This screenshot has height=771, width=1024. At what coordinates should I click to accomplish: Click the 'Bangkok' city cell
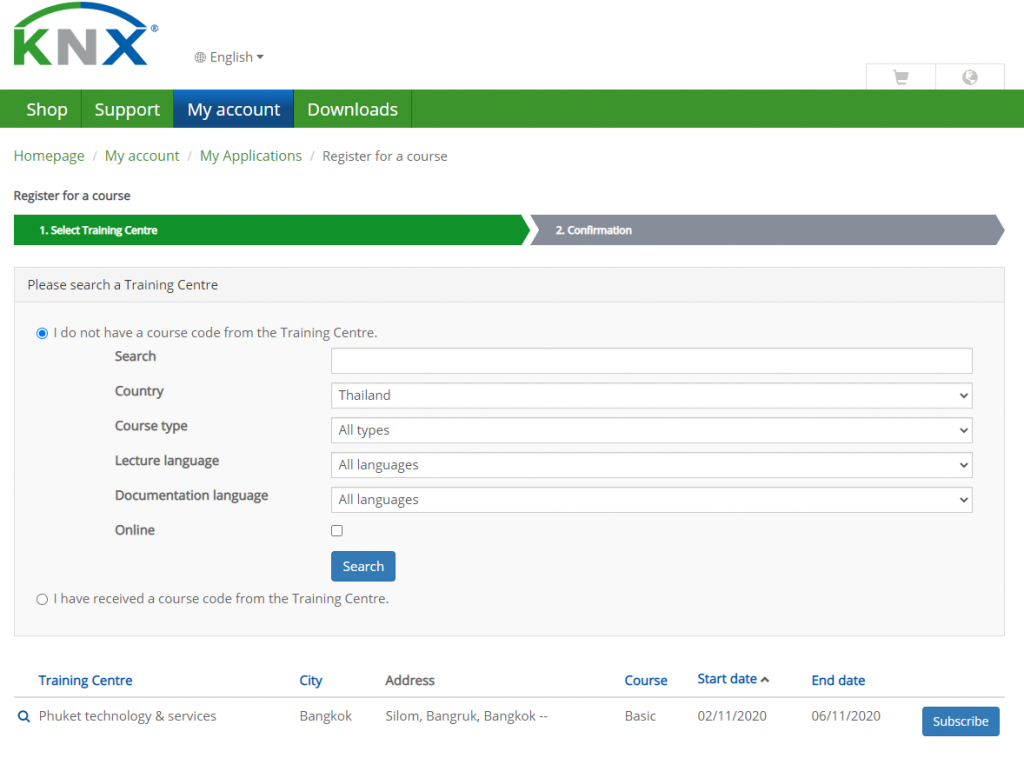(x=326, y=716)
